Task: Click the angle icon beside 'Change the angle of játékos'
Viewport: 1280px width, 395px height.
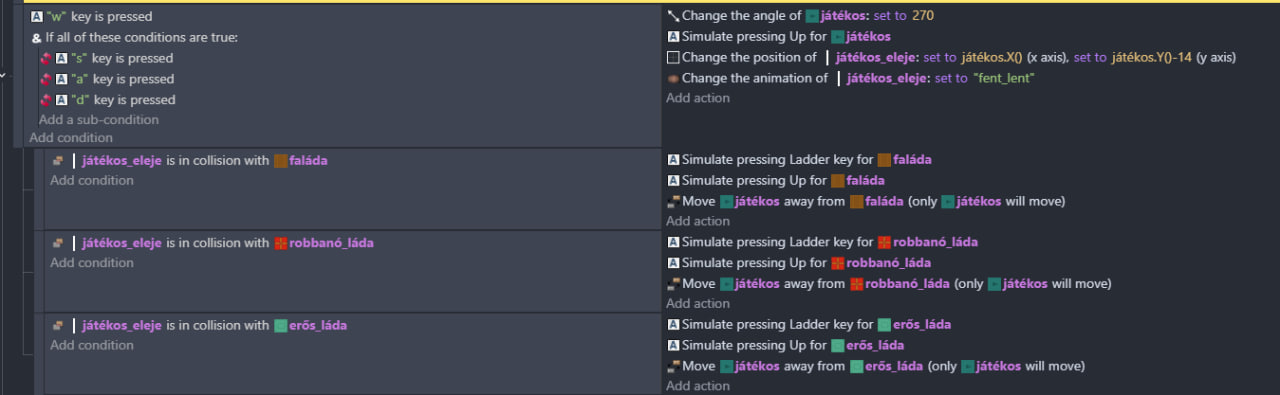Action: click(673, 16)
